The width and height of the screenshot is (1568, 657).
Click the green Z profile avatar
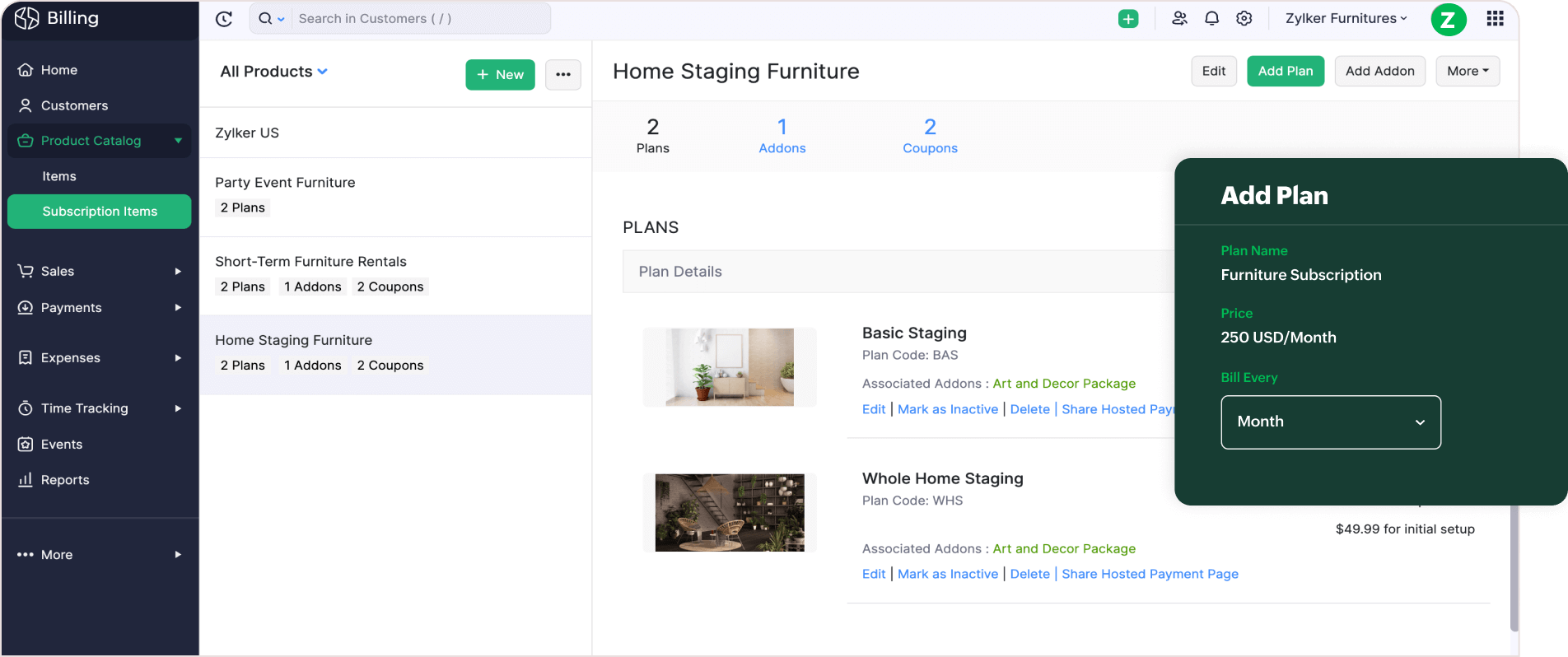coord(1448,20)
